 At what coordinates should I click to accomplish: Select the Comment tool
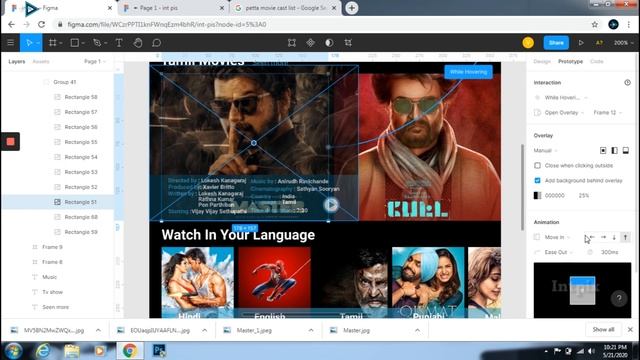click(x=157, y=43)
